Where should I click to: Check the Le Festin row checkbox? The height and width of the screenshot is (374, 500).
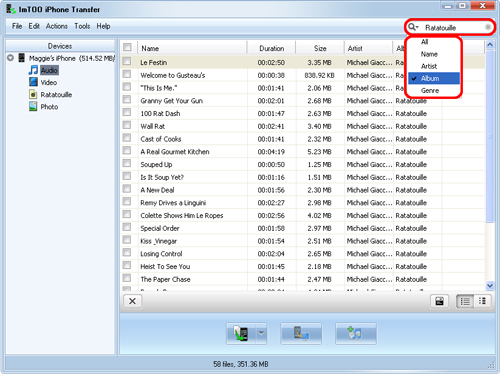tap(127, 61)
